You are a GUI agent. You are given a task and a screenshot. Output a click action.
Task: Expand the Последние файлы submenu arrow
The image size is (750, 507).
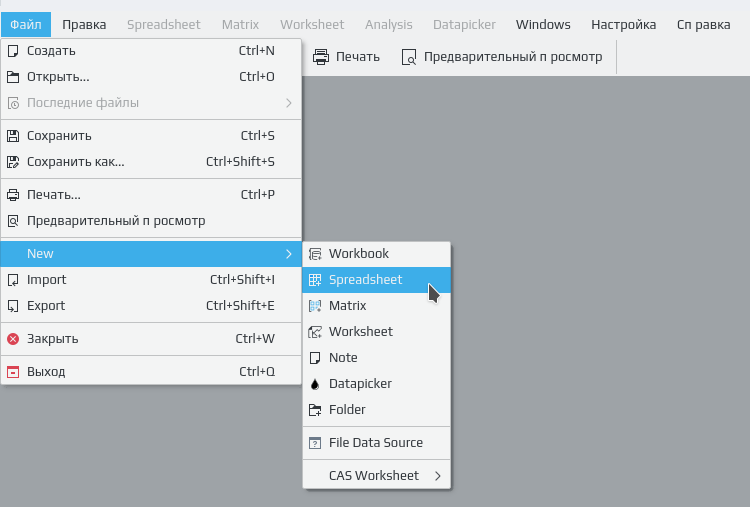(288, 103)
